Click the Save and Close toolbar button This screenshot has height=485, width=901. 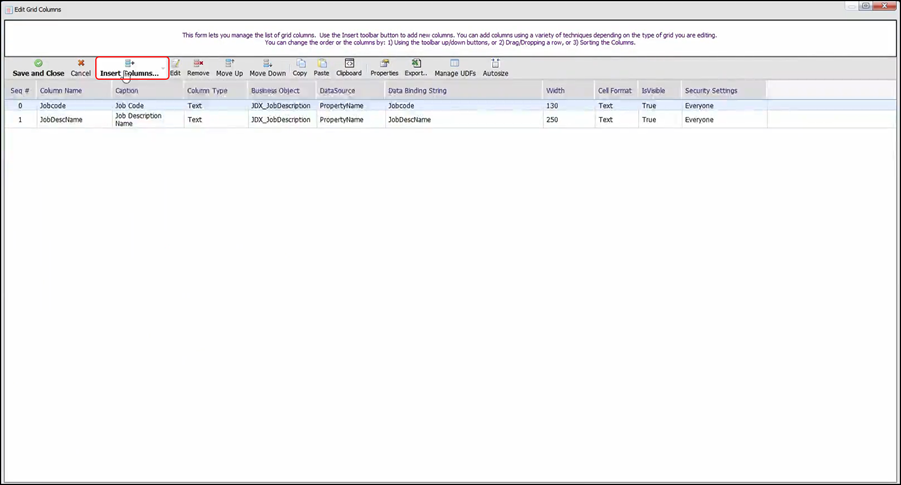tap(38, 68)
